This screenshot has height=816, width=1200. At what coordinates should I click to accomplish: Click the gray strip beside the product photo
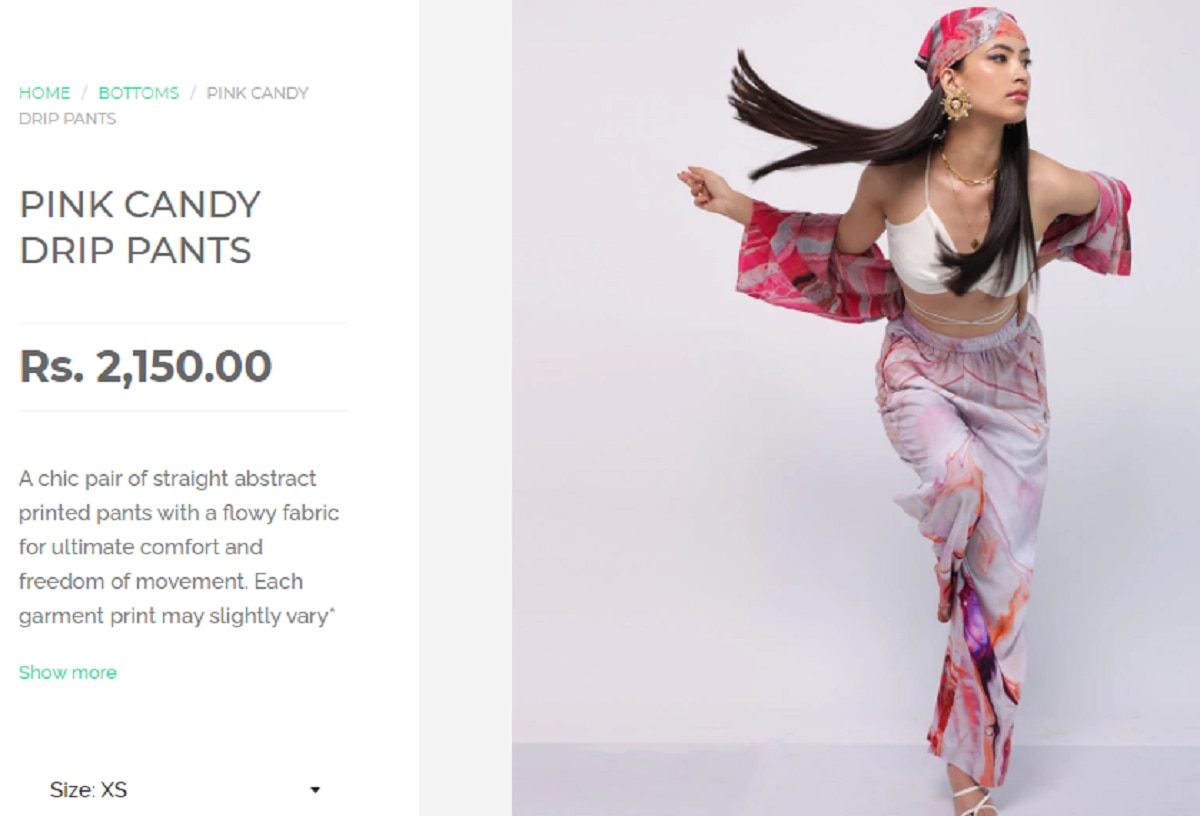466,408
